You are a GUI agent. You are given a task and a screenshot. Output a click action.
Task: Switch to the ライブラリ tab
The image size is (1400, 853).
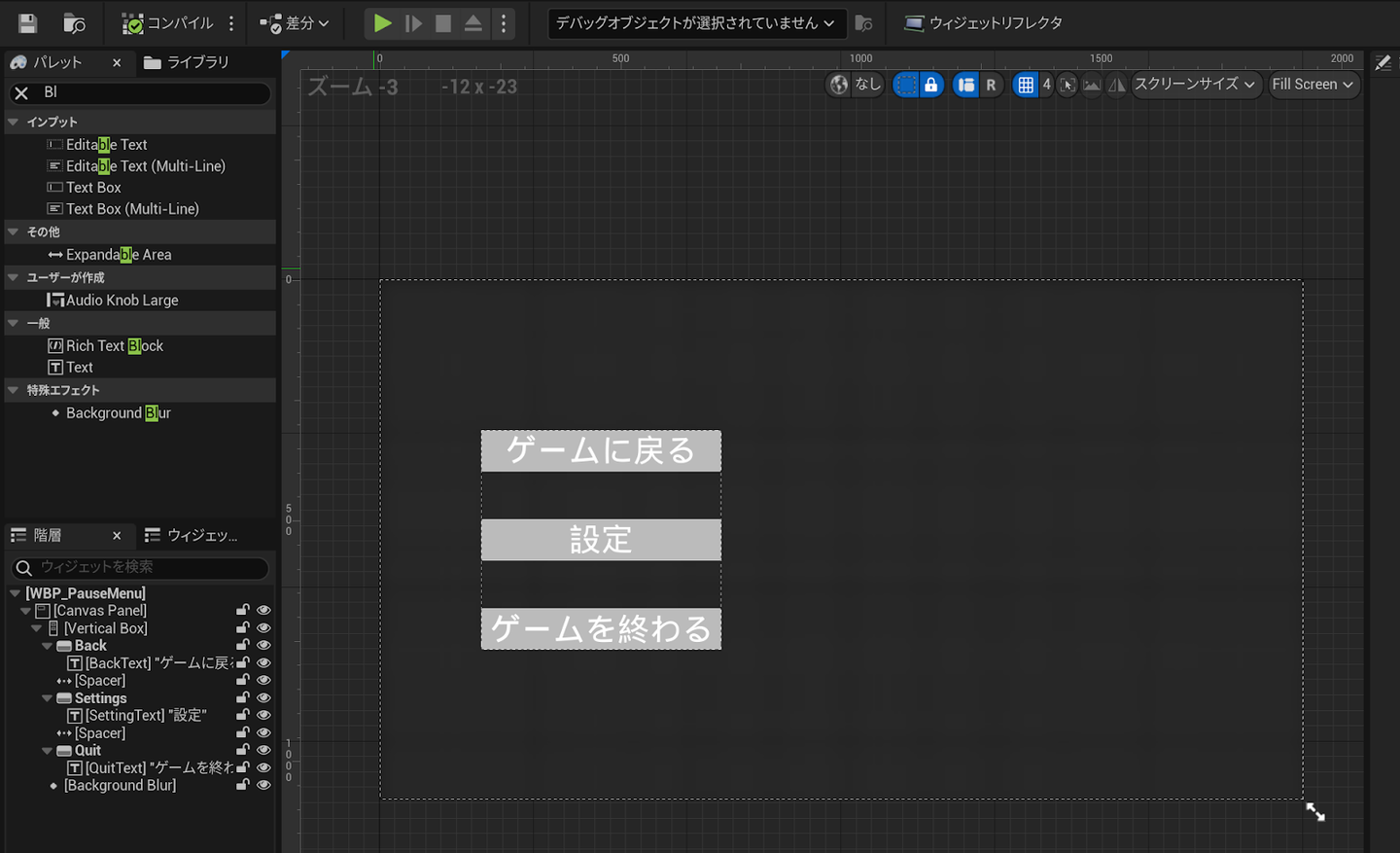click(x=187, y=62)
